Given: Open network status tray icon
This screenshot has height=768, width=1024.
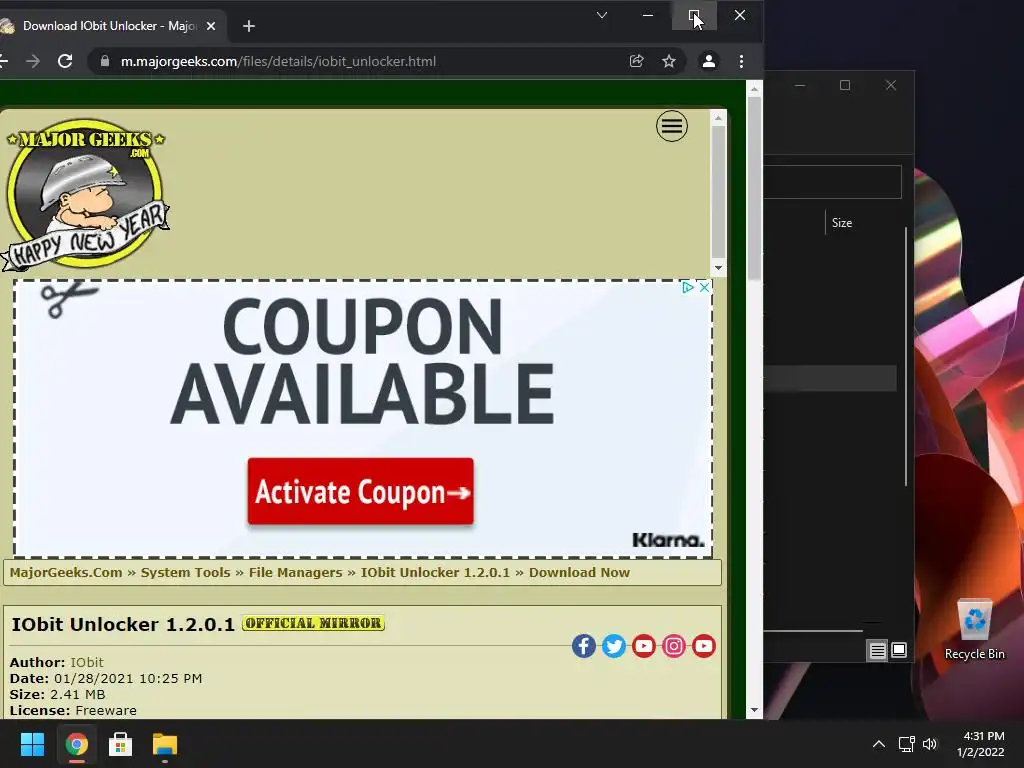Looking at the screenshot, I should tap(906, 744).
